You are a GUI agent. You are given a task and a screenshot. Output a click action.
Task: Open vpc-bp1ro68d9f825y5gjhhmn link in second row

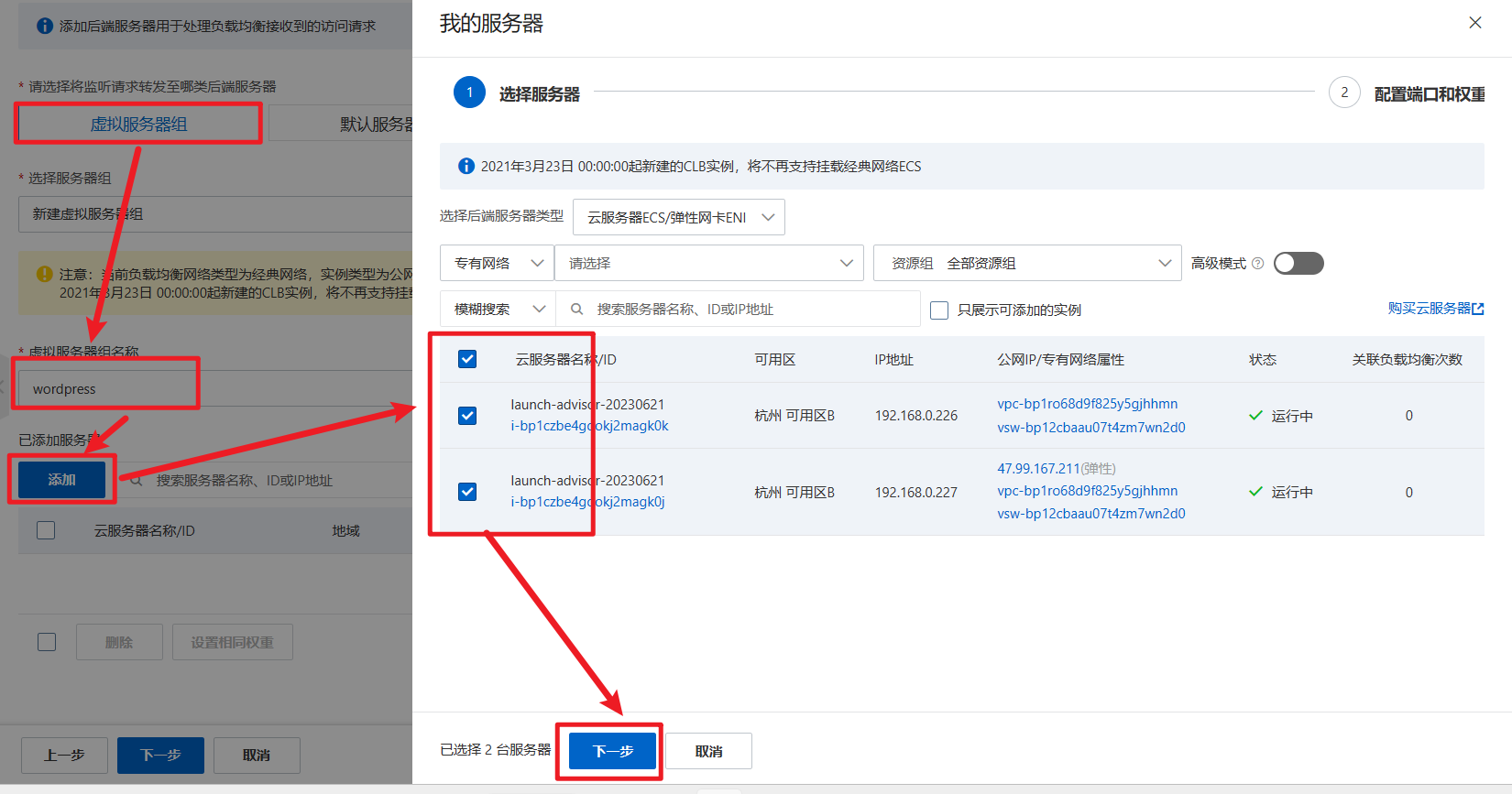[x=1088, y=491]
